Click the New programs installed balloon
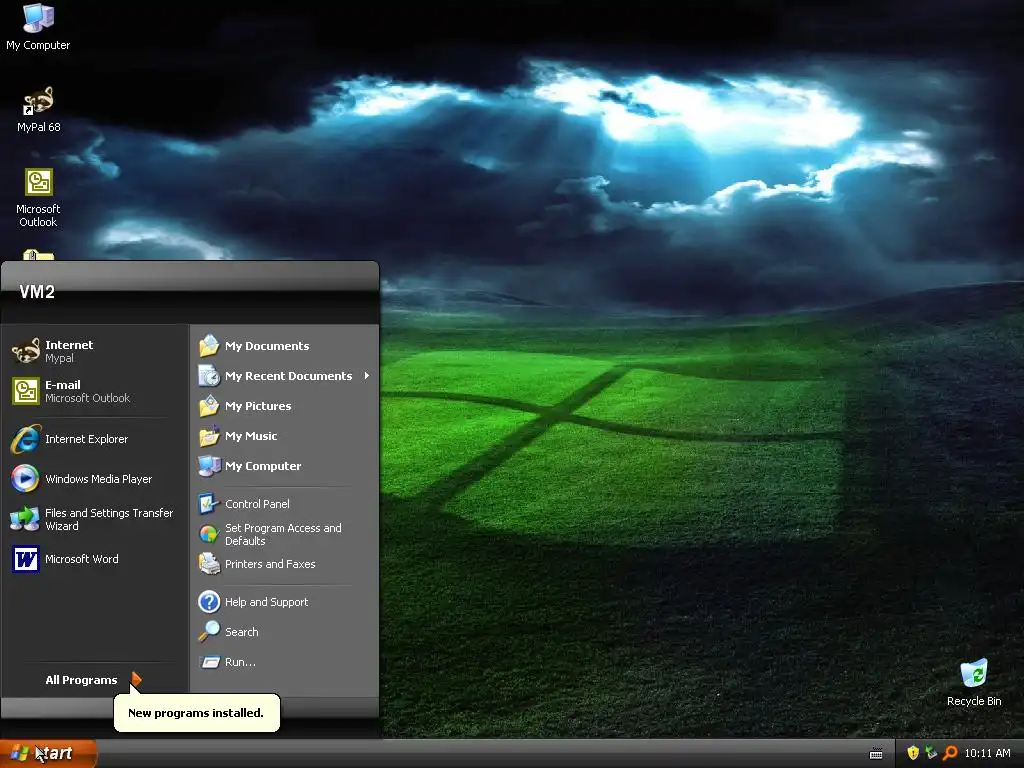Image resolution: width=1024 pixels, height=768 pixels. (196, 712)
